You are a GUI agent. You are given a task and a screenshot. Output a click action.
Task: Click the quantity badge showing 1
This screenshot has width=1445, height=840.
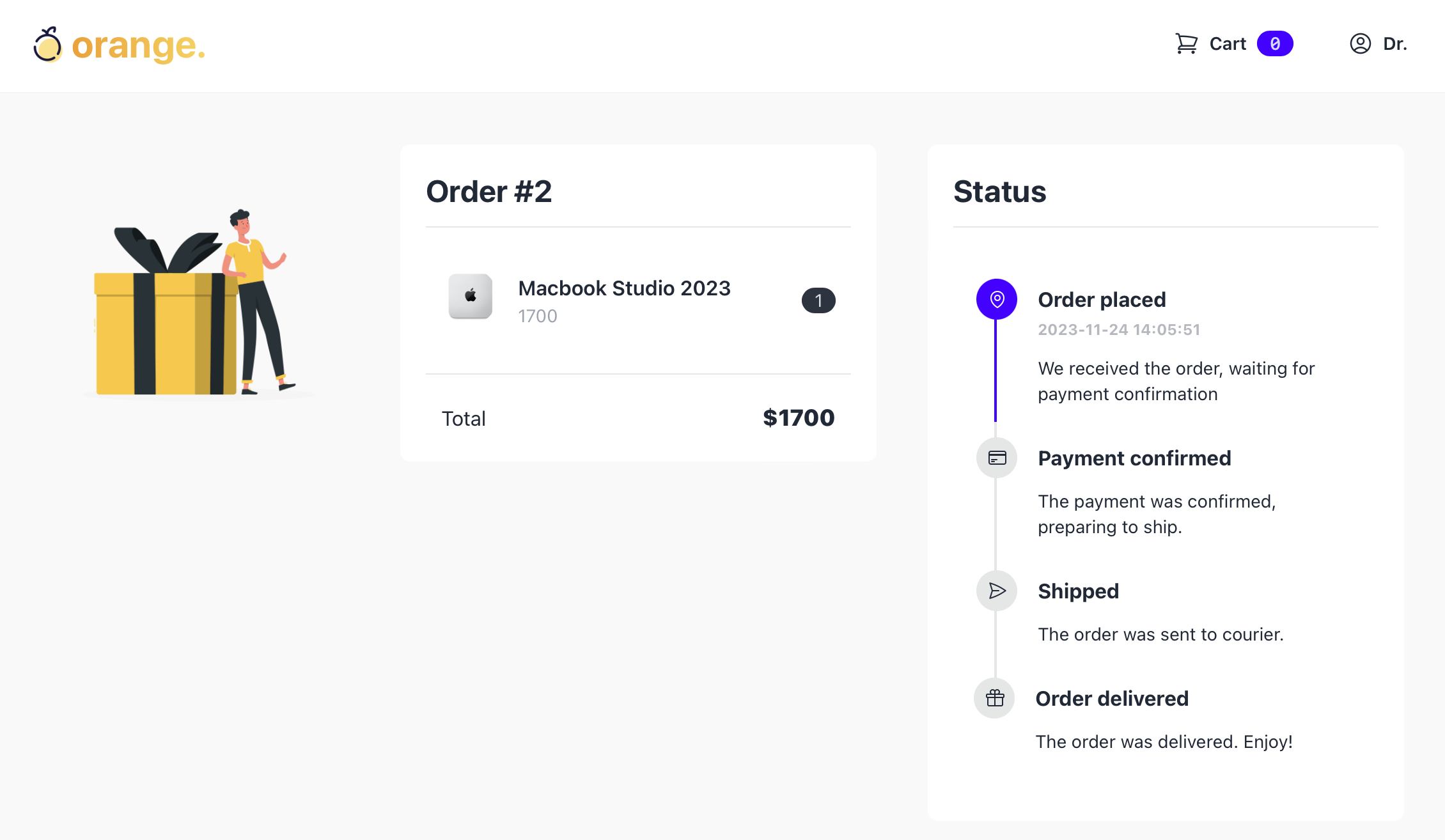(x=818, y=300)
